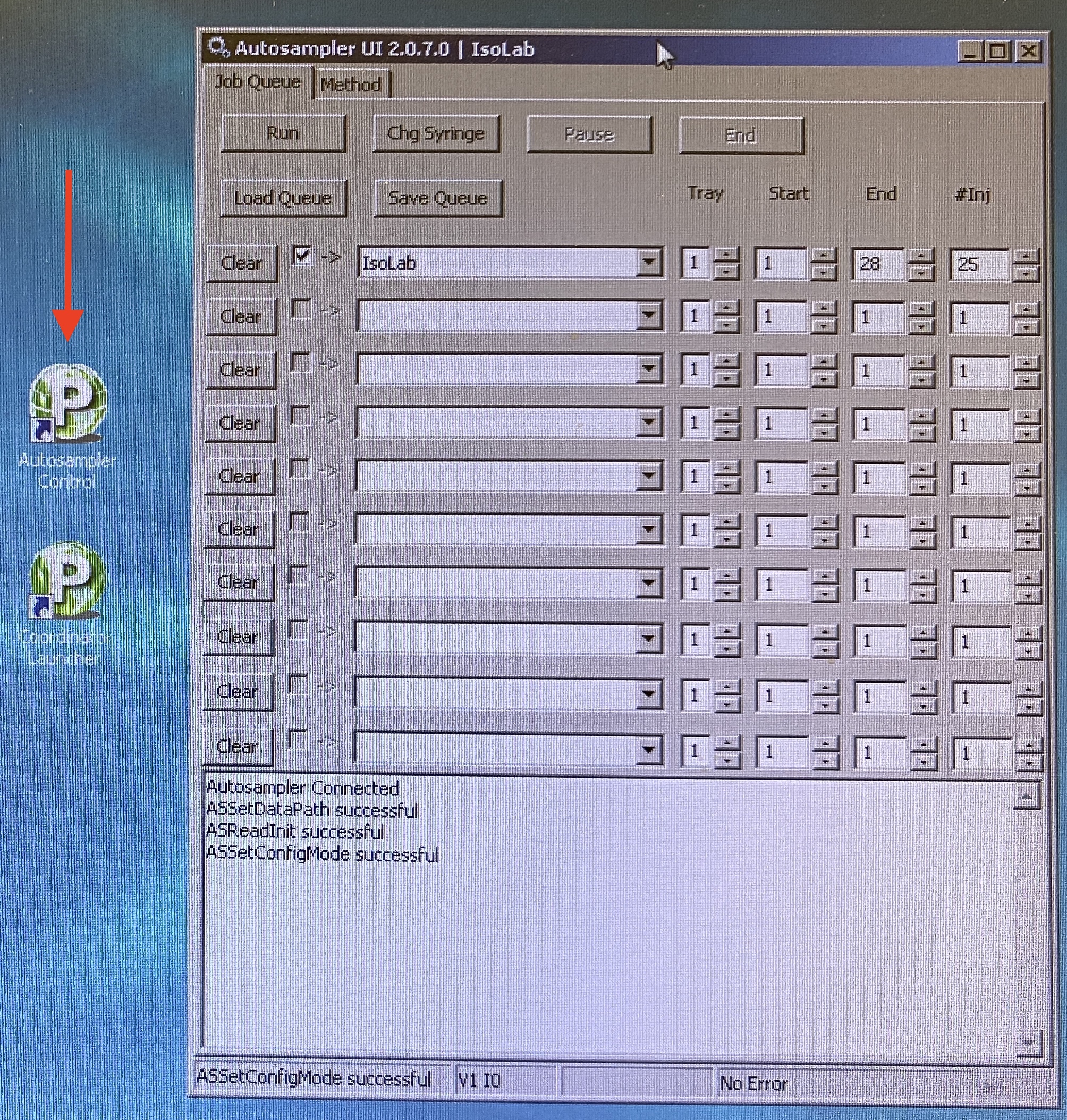The image size is (1067, 1120).
Task: Click the Chg Syringe button
Action: coord(436,133)
